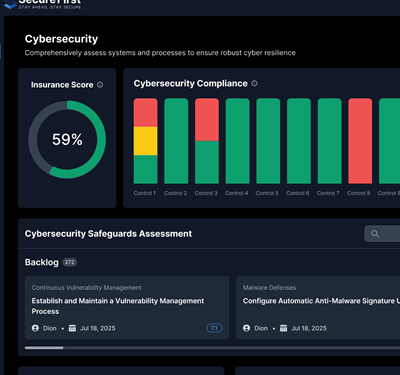Click the Control 1 axis label
Image resolution: width=400 pixels, height=375 pixels.
click(x=145, y=193)
